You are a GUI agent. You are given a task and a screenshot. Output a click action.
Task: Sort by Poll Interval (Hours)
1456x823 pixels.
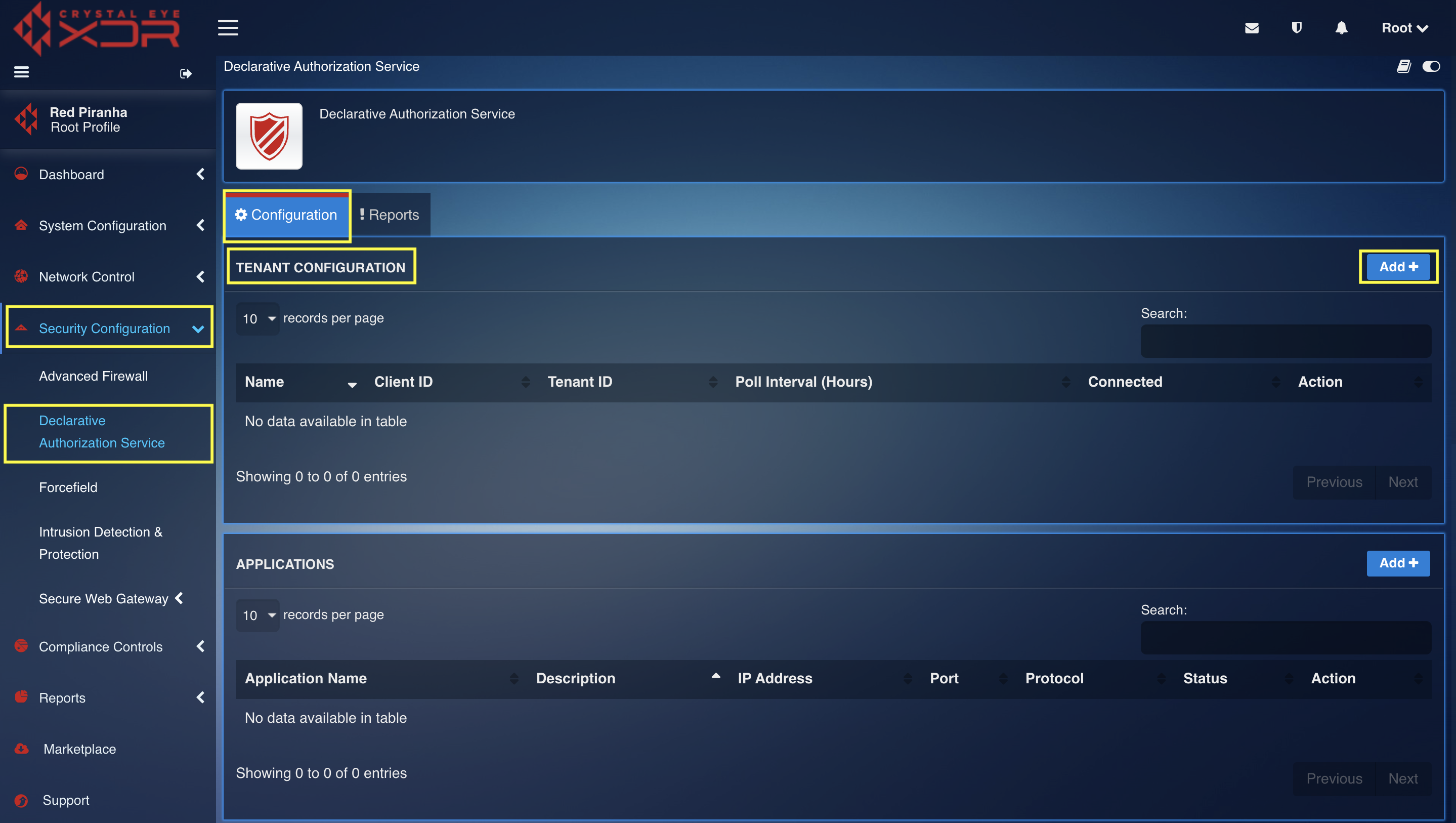[902, 382]
